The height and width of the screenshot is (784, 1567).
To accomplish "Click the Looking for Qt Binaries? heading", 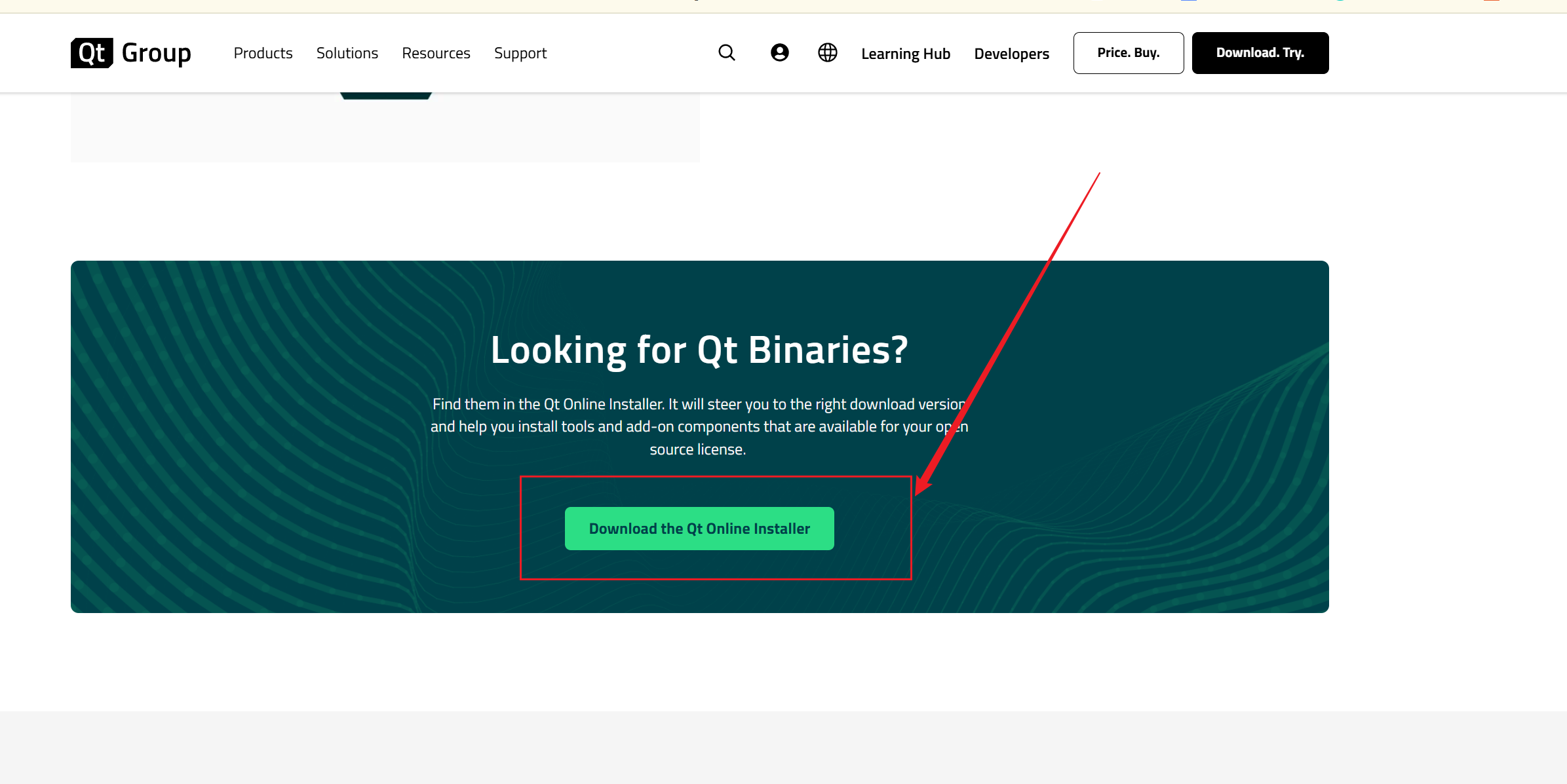I will (699, 350).
